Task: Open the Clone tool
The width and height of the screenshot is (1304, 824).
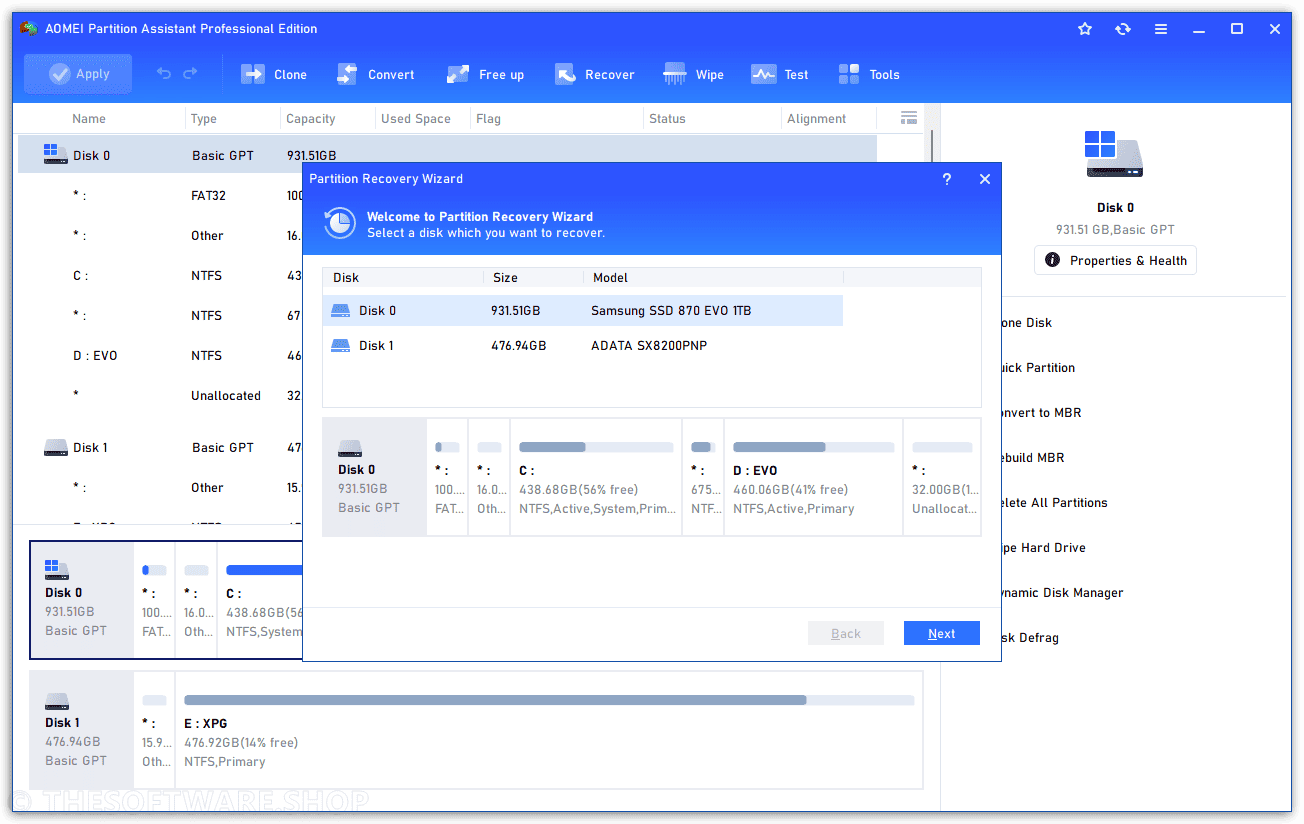Action: click(273, 74)
